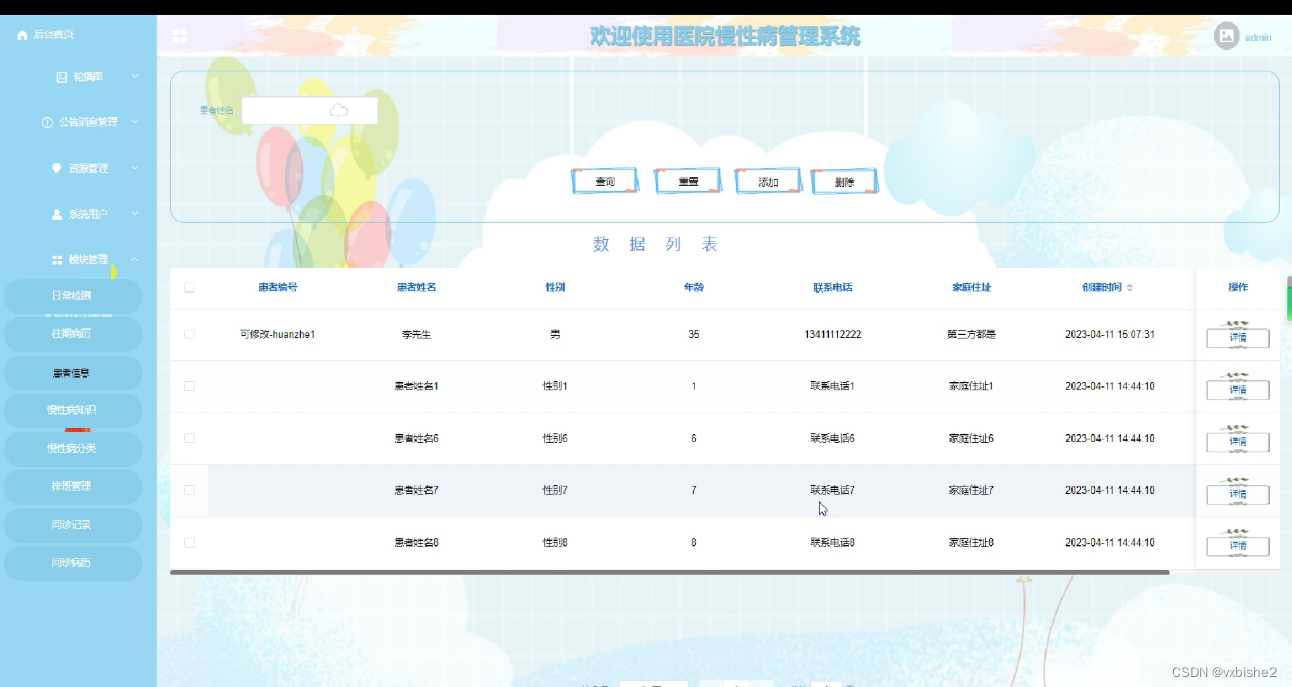Image resolution: width=1292 pixels, height=687 pixels.
Task: Check the checkbox on 李先生's row
Action: (x=189, y=334)
